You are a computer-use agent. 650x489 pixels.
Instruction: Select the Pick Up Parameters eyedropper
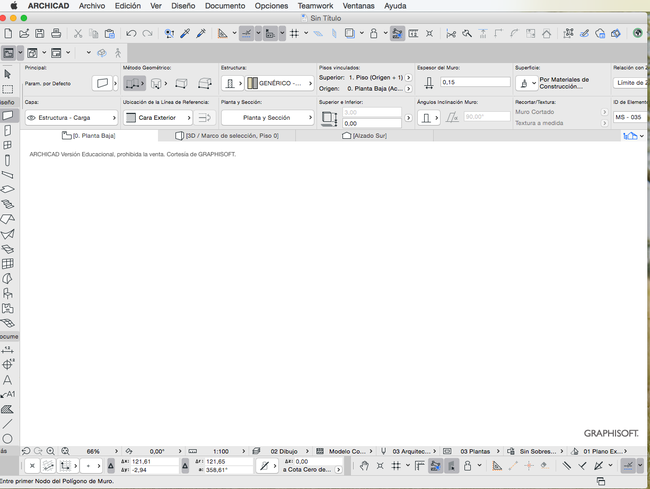coord(185,33)
